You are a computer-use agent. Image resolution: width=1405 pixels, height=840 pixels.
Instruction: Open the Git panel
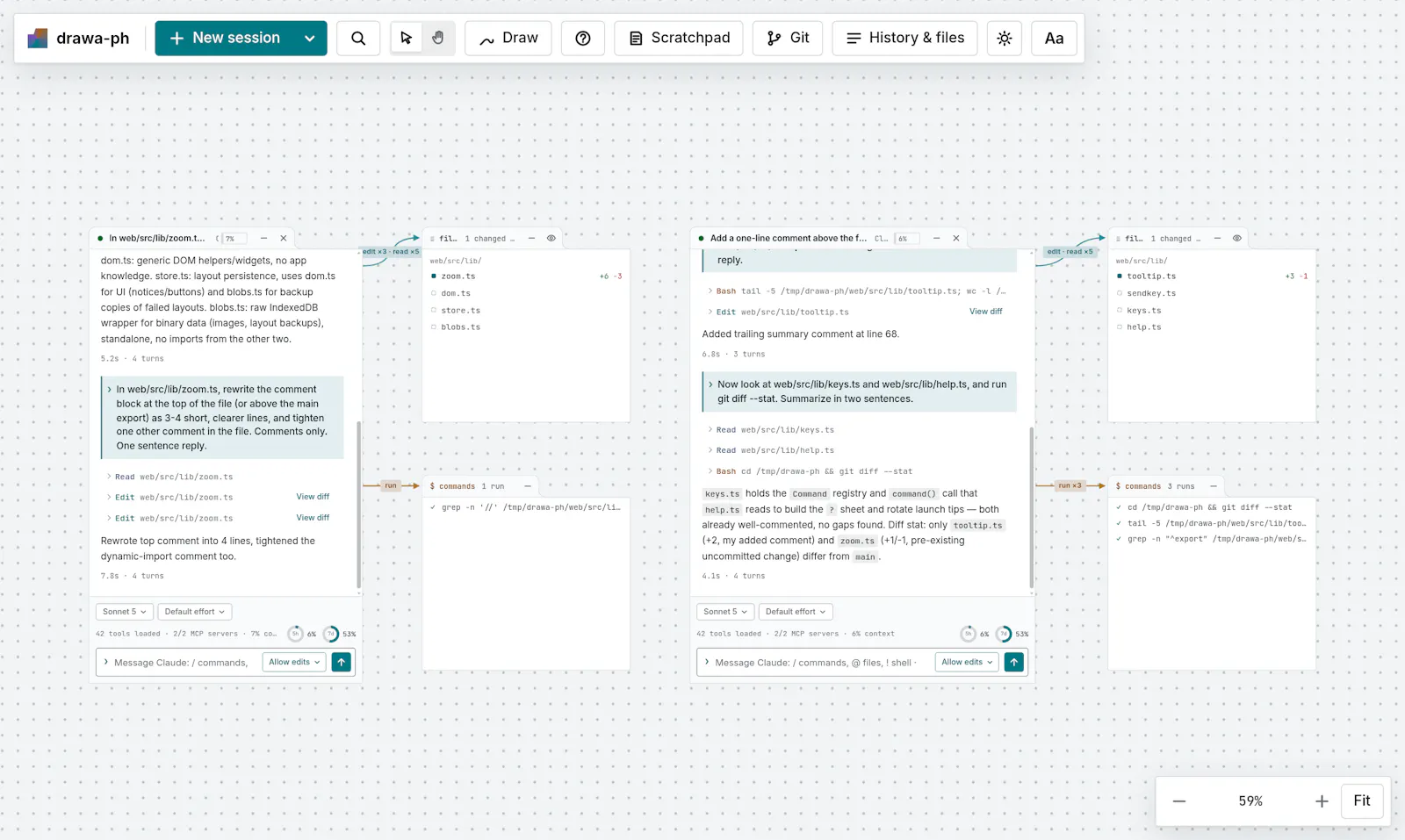(788, 38)
